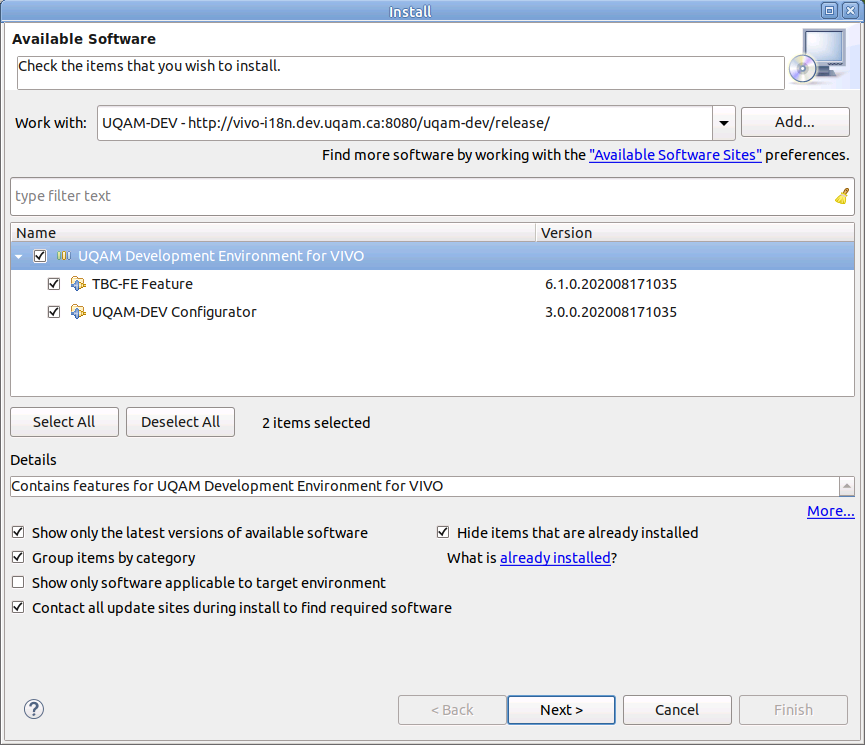Maximize the Install dialog window
Image resolution: width=865 pixels, height=745 pixels.
829,10
